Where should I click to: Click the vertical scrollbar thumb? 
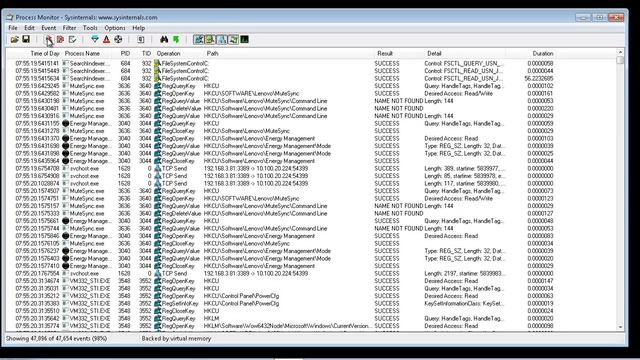click(620, 60)
